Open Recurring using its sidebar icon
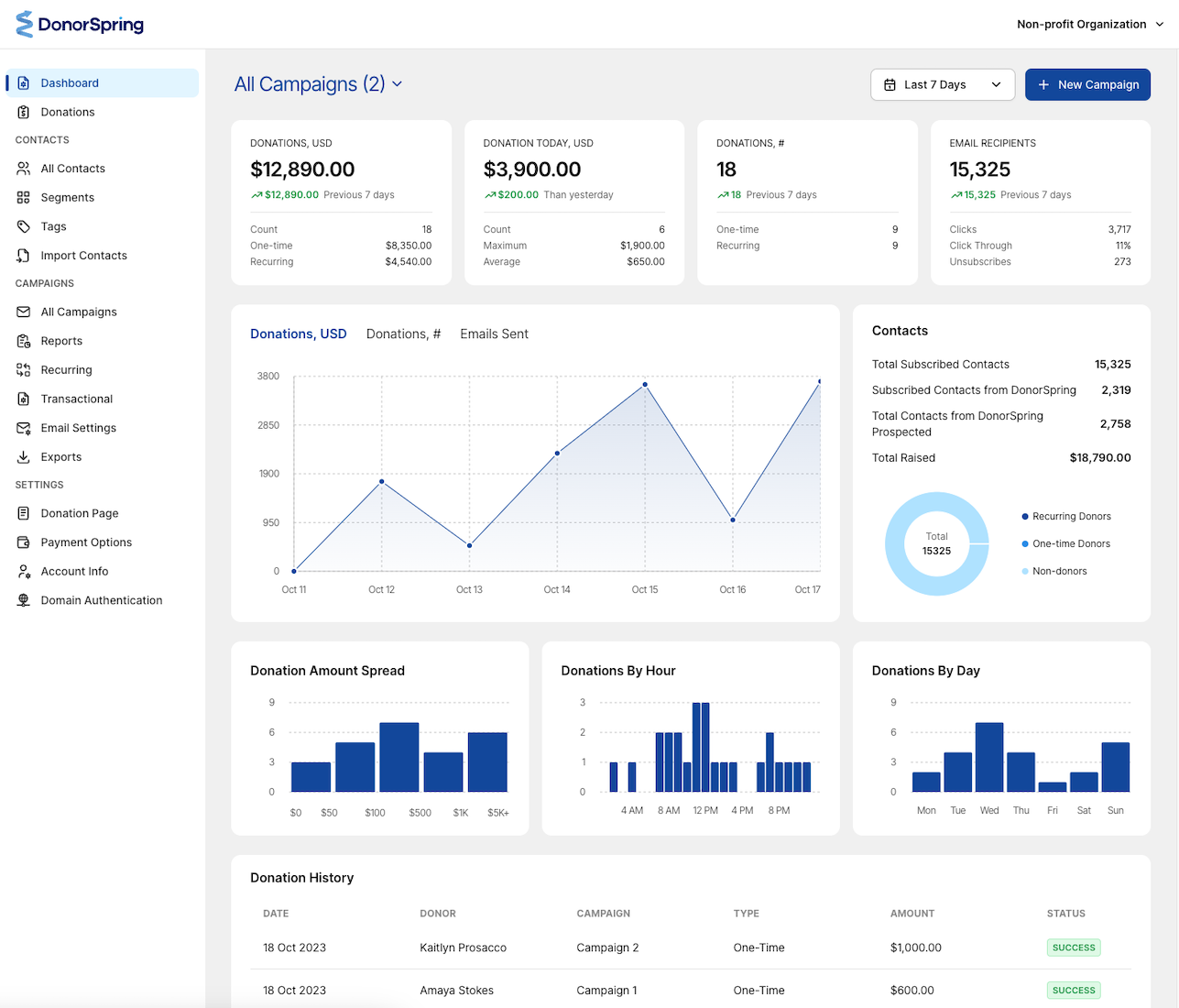This screenshot has height=1008, width=1179. tap(24, 370)
